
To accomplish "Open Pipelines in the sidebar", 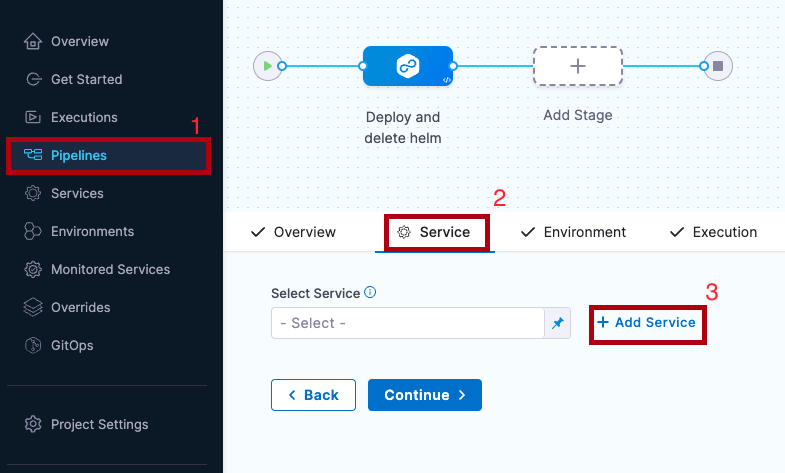I will (78, 155).
